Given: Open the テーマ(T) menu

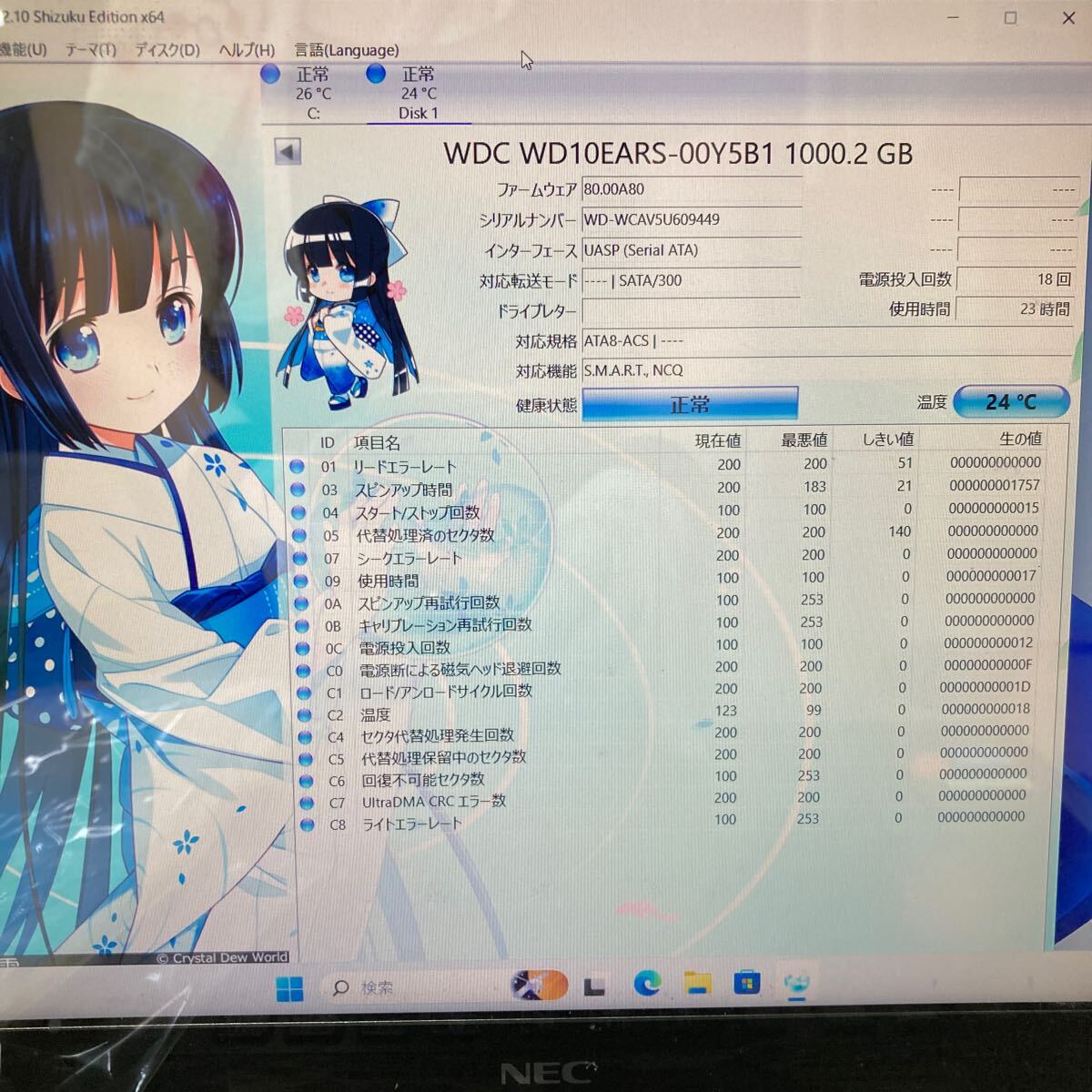Looking at the screenshot, I should click(90, 50).
